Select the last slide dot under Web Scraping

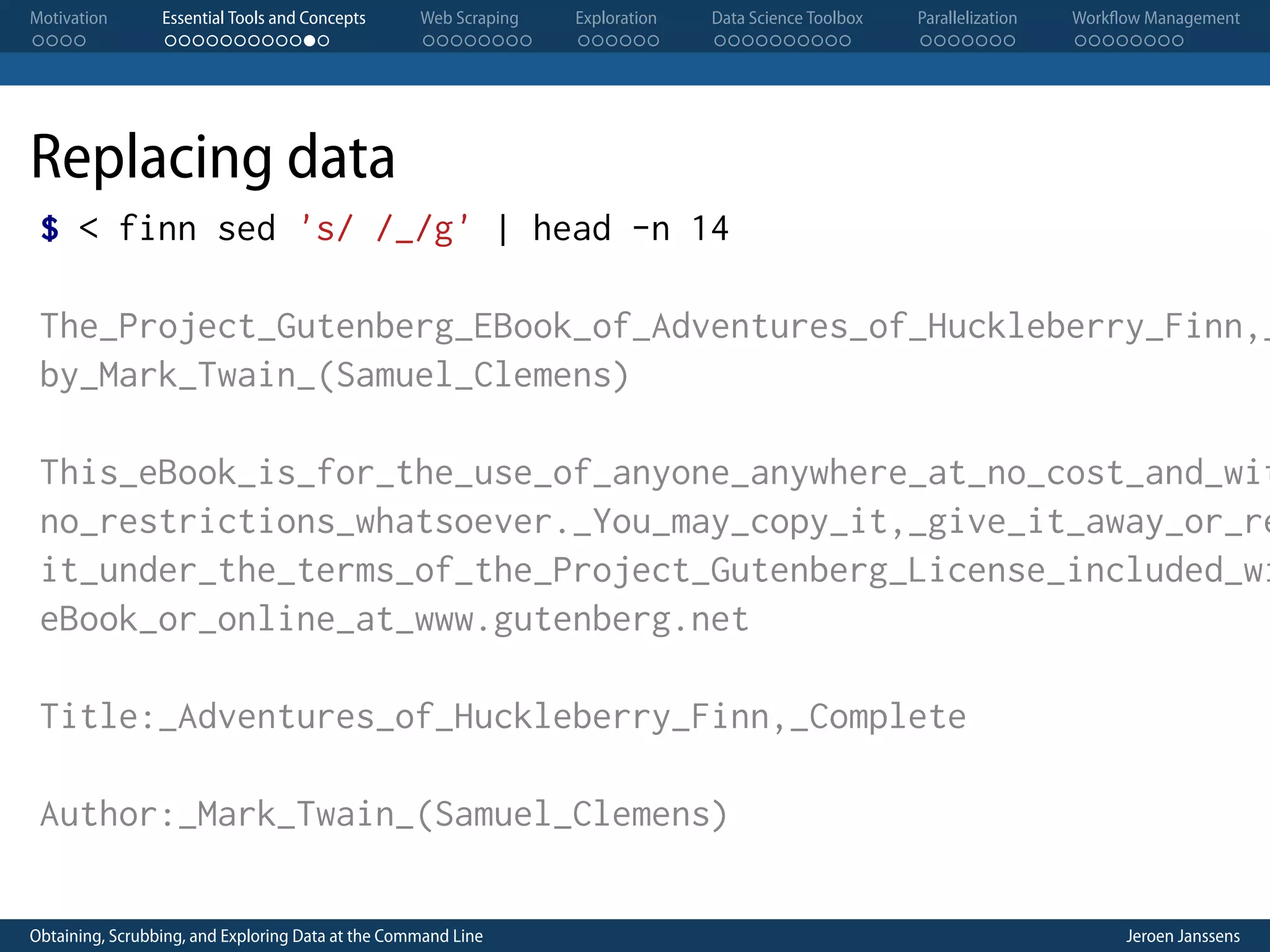click(526, 41)
